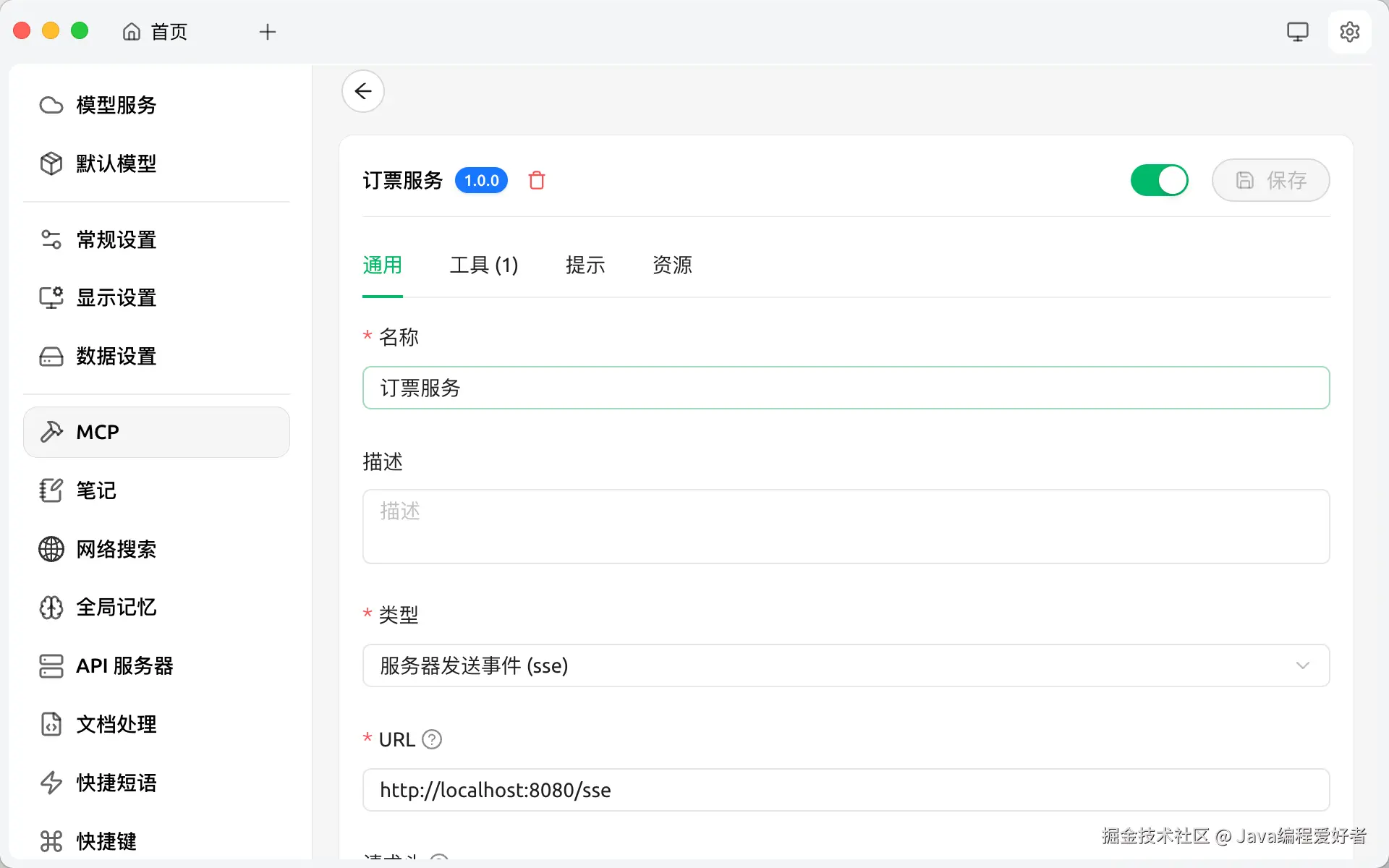
Task: Delete the 订票服务 server via trash icon
Action: [536, 180]
